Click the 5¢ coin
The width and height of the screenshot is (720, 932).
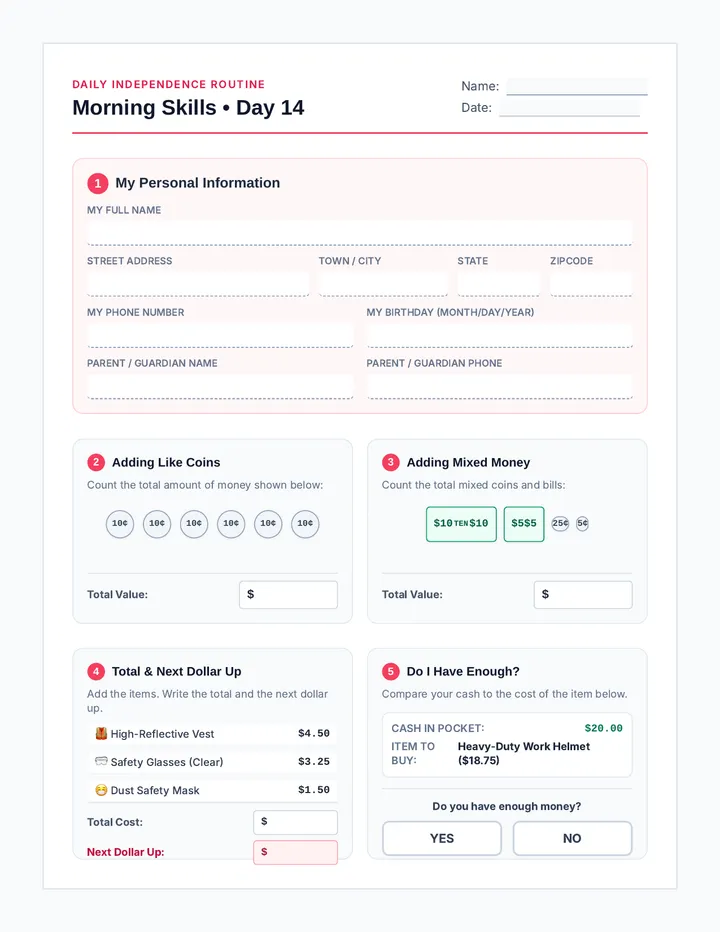(x=583, y=524)
